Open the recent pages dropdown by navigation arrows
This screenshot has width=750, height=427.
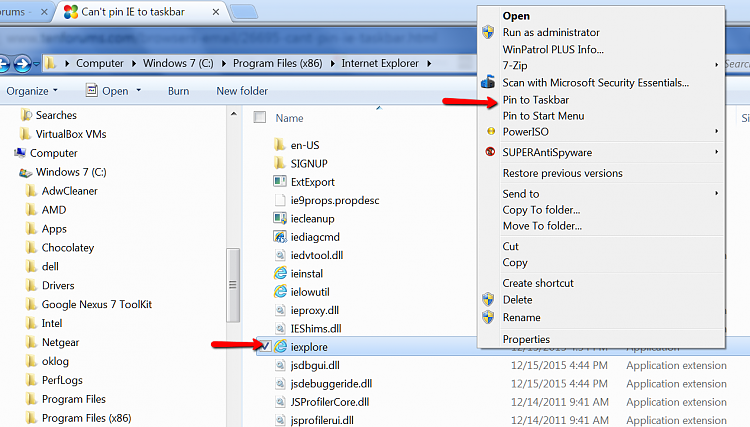[36, 64]
